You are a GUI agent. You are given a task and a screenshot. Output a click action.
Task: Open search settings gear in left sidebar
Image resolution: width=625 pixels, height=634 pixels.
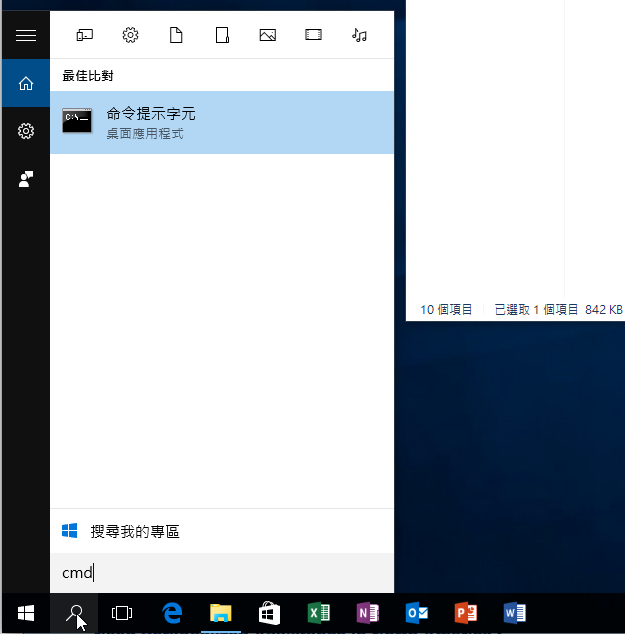click(x=26, y=131)
